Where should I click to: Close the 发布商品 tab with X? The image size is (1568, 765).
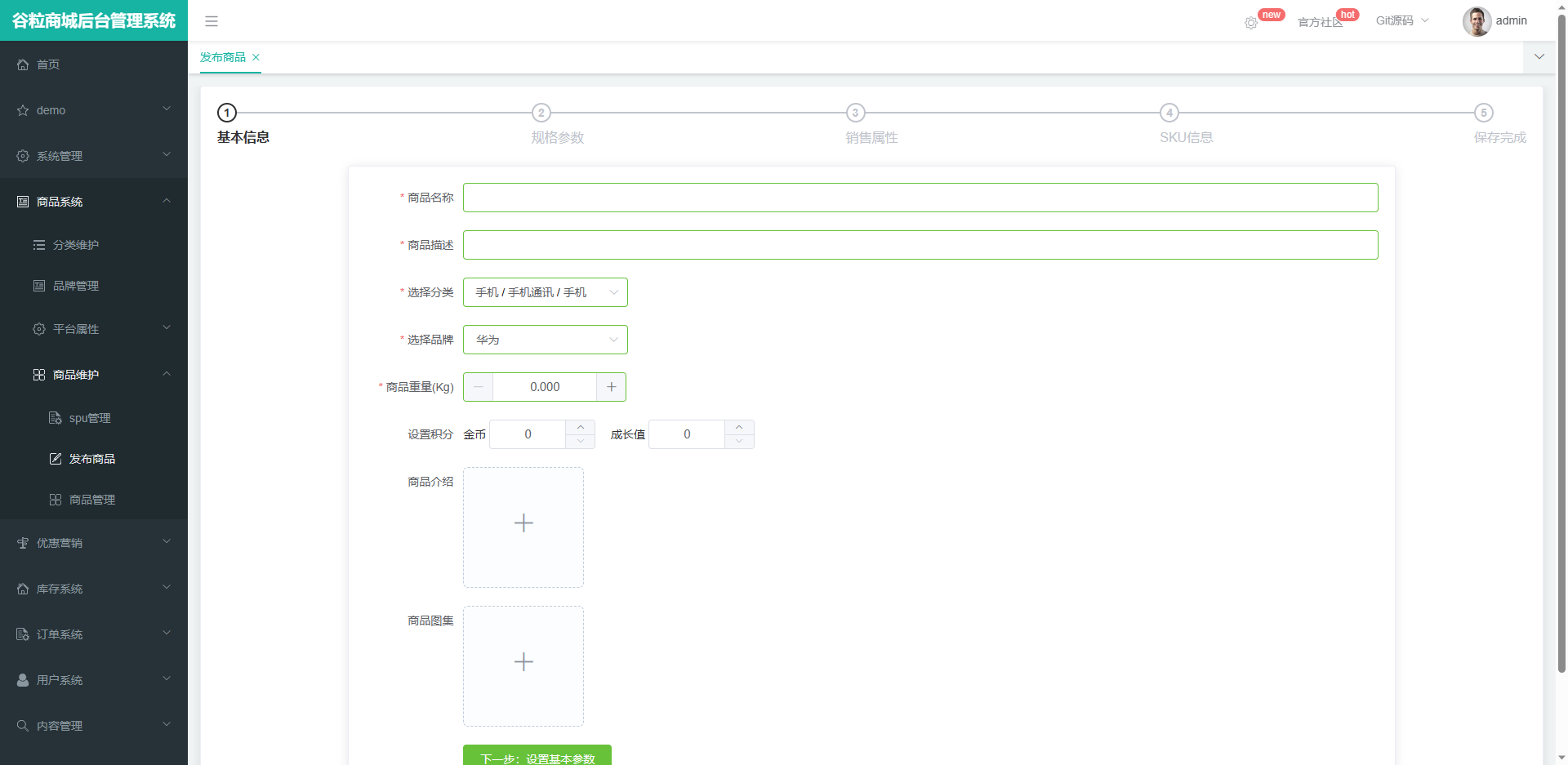tap(256, 57)
